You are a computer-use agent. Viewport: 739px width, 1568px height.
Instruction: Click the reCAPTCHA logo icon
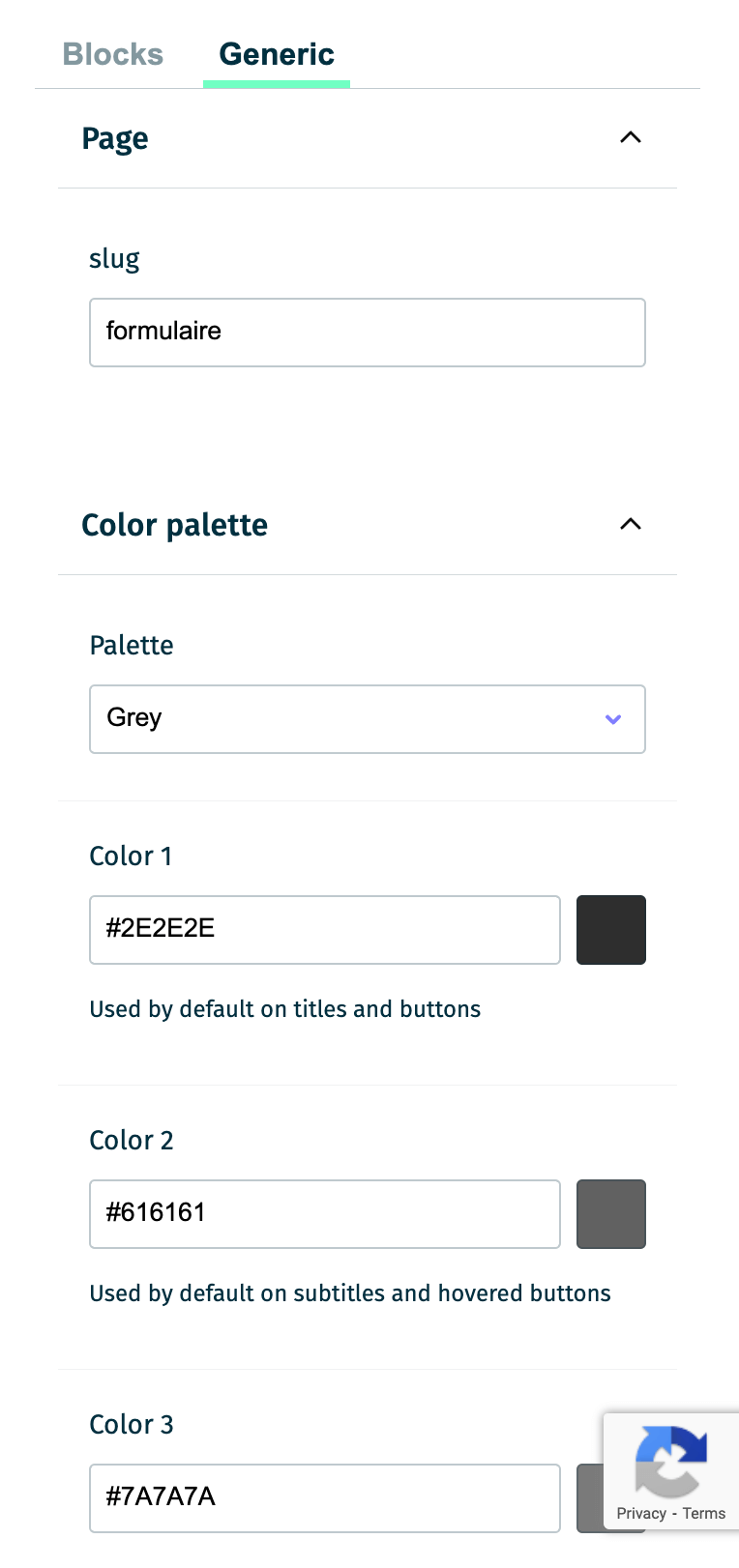click(671, 1460)
